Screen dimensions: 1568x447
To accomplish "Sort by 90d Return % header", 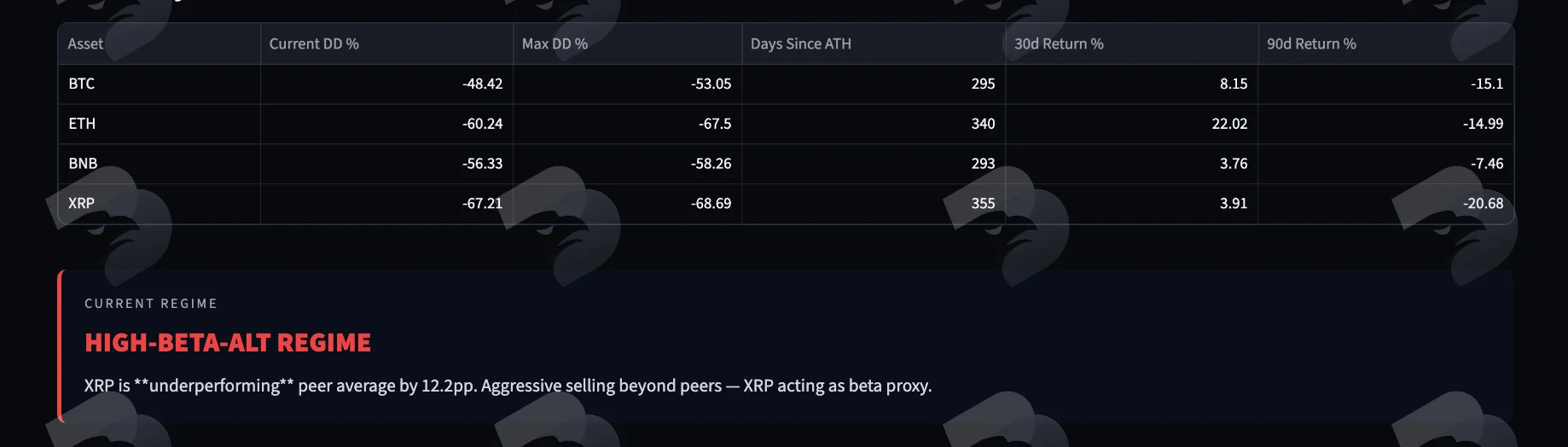I will pos(1385,44).
